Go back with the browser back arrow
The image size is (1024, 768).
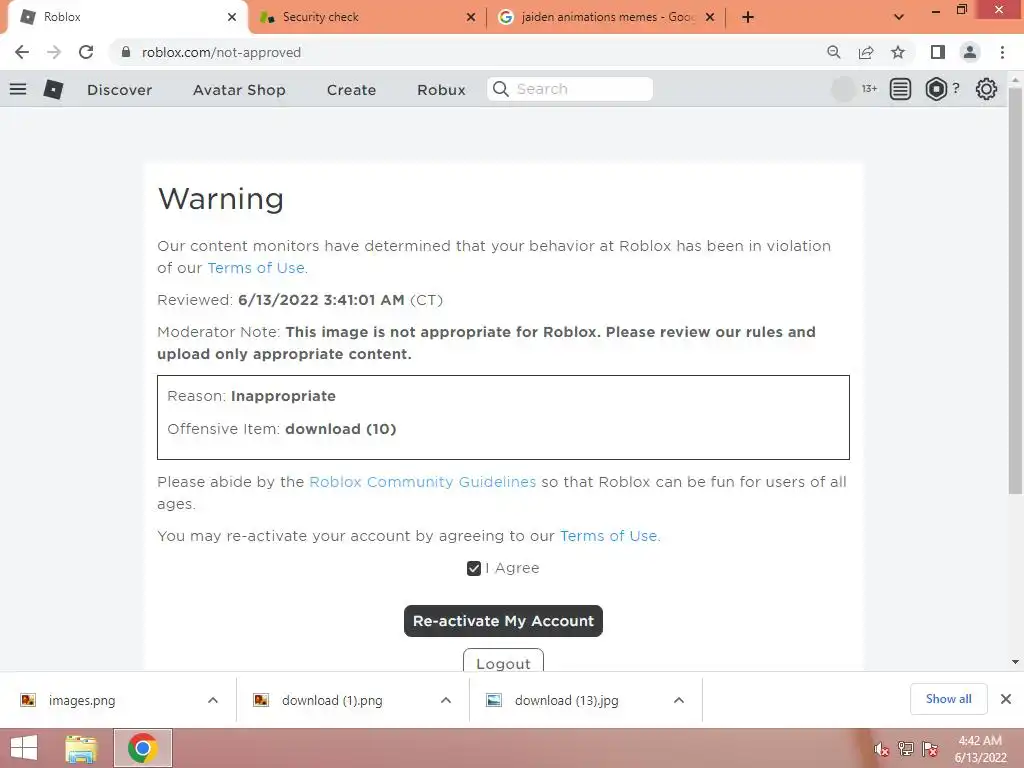click(x=22, y=52)
